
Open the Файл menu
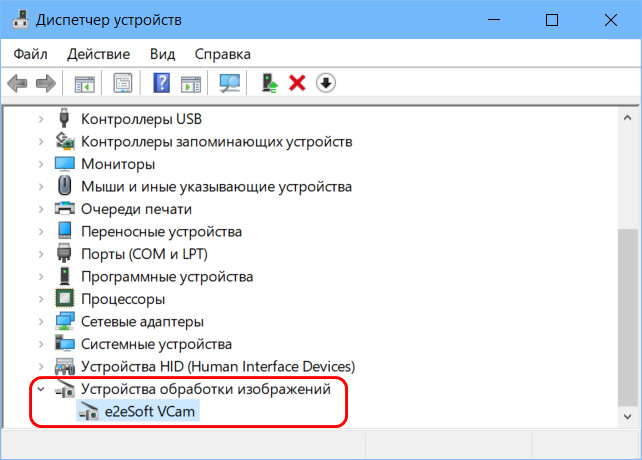coord(30,54)
